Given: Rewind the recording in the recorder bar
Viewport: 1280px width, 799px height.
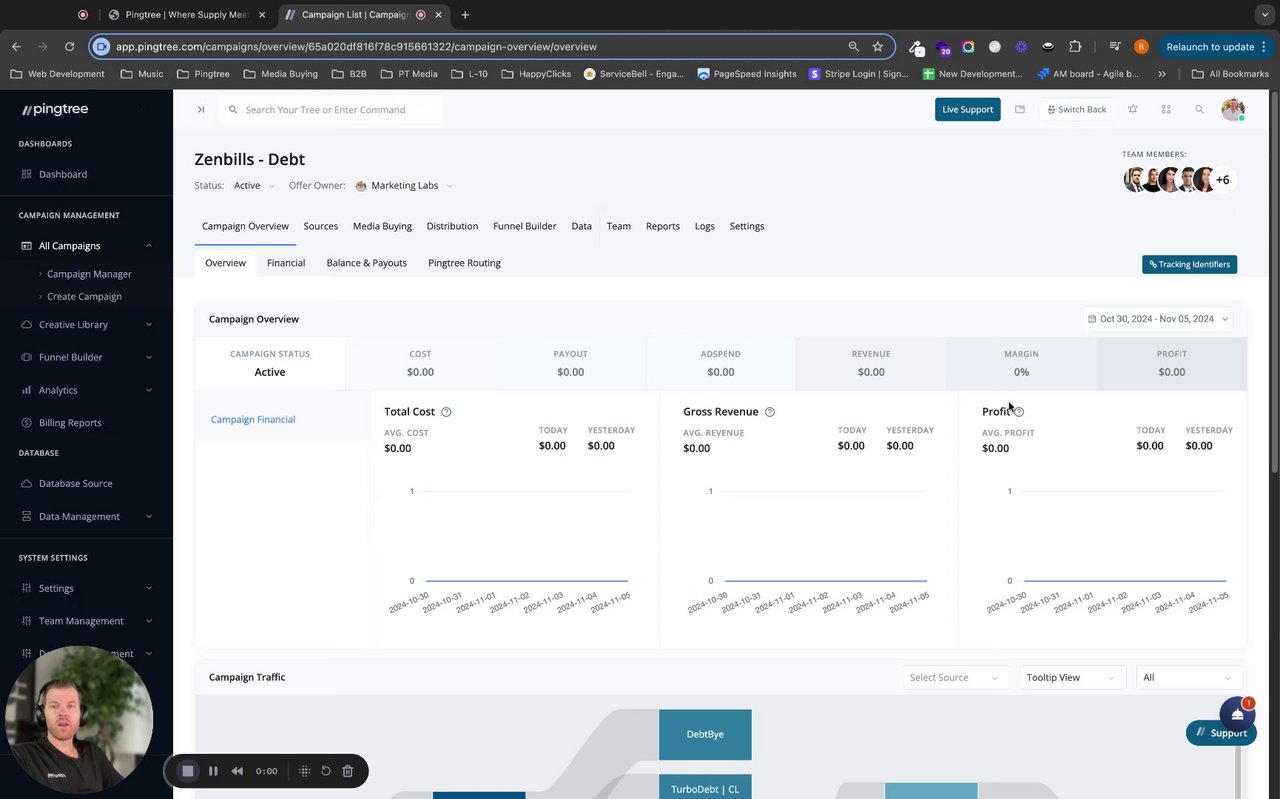Looking at the screenshot, I should 237,771.
